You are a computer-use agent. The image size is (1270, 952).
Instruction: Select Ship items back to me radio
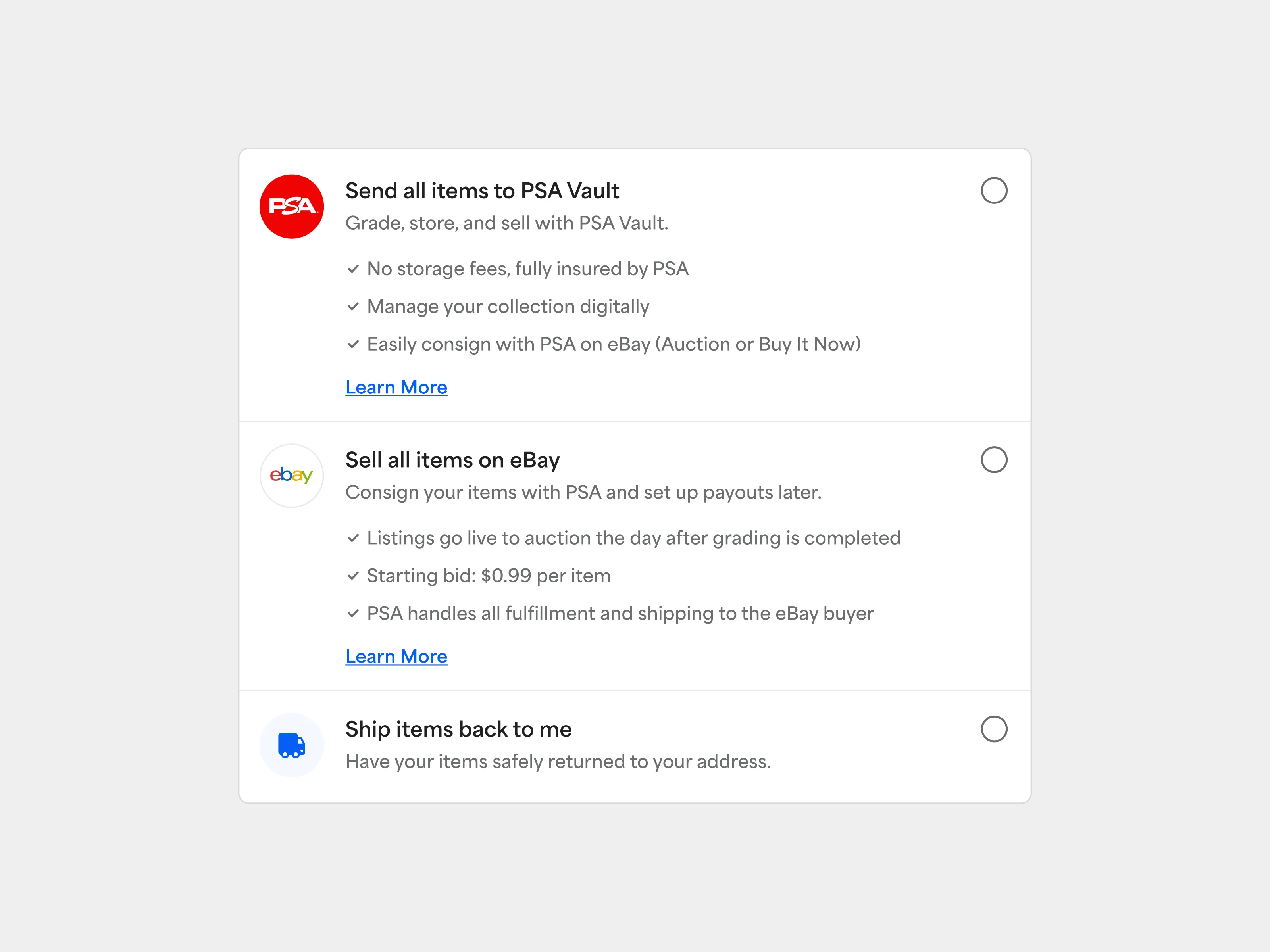pyautogui.click(x=994, y=729)
